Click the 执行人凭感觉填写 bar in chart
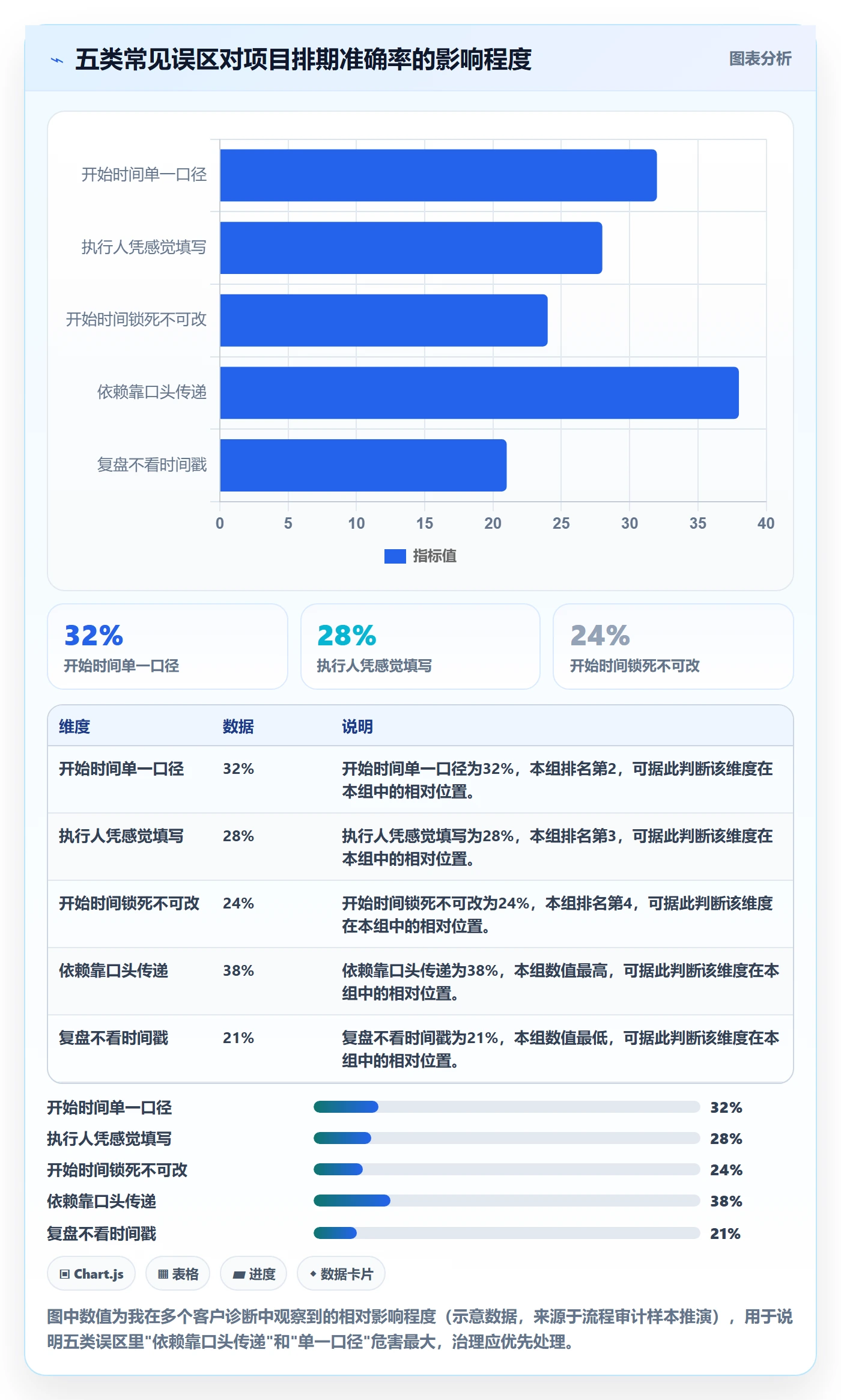Screen dimensions: 841x1400 tap(411, 248)
